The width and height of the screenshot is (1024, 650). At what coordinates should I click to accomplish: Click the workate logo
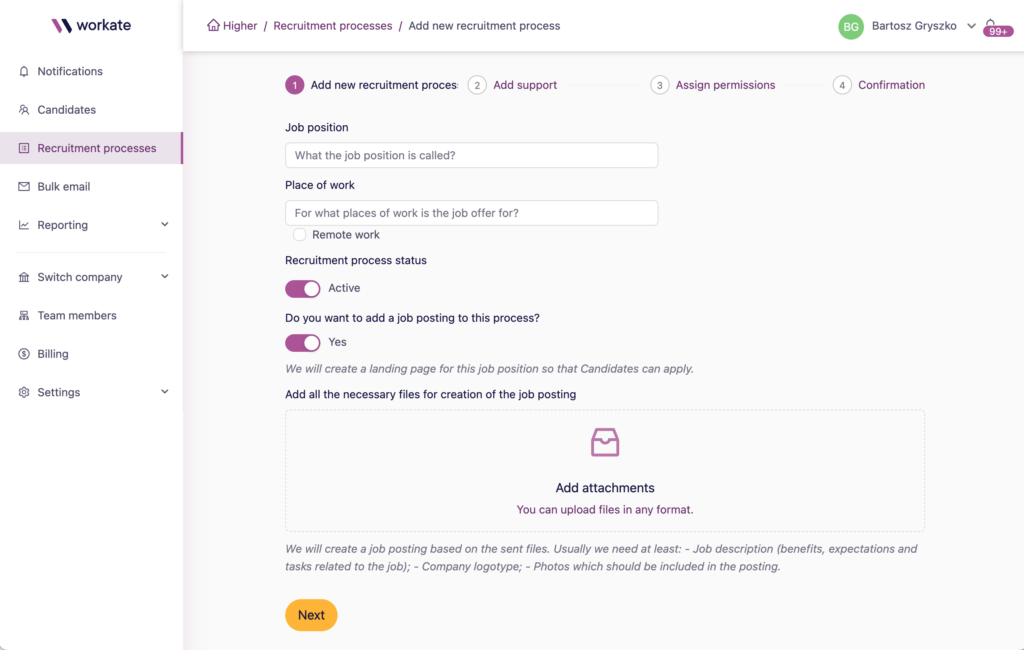(91, 25)
